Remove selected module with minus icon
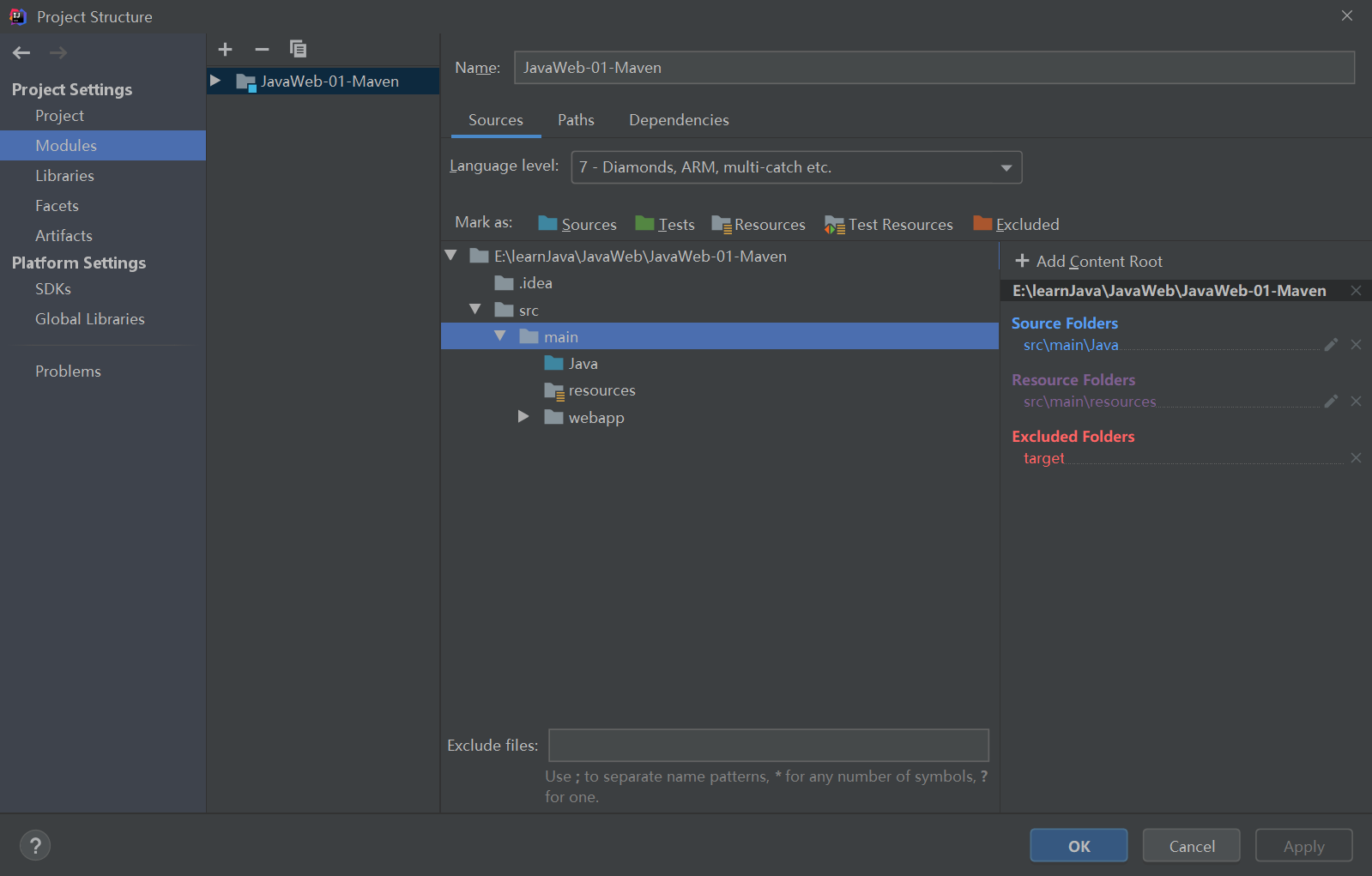This screenshot has height=876, width=1372. tap(262, 50)
